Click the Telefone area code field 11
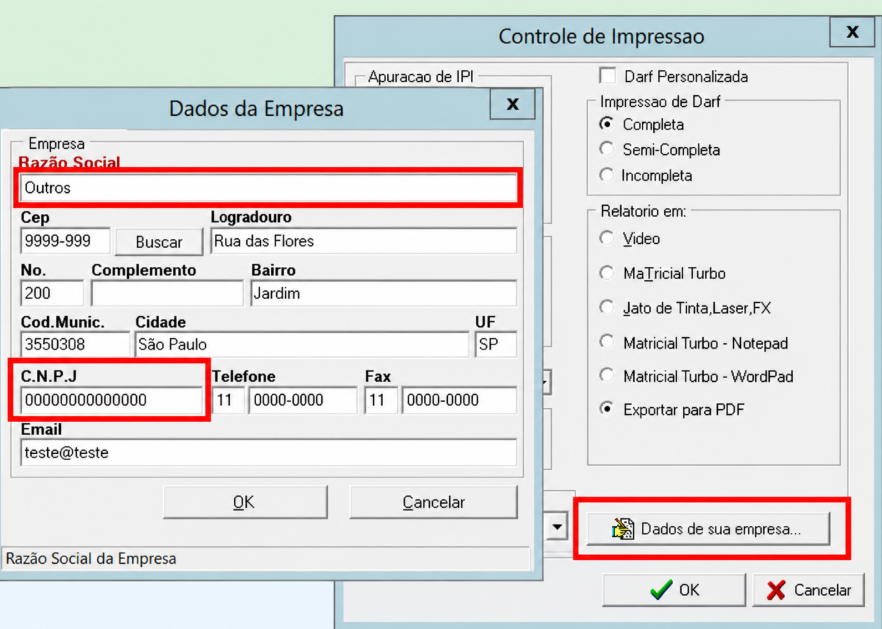Image resolution: width=882 pixels, height=629 pixels. [x=228, y=400]
